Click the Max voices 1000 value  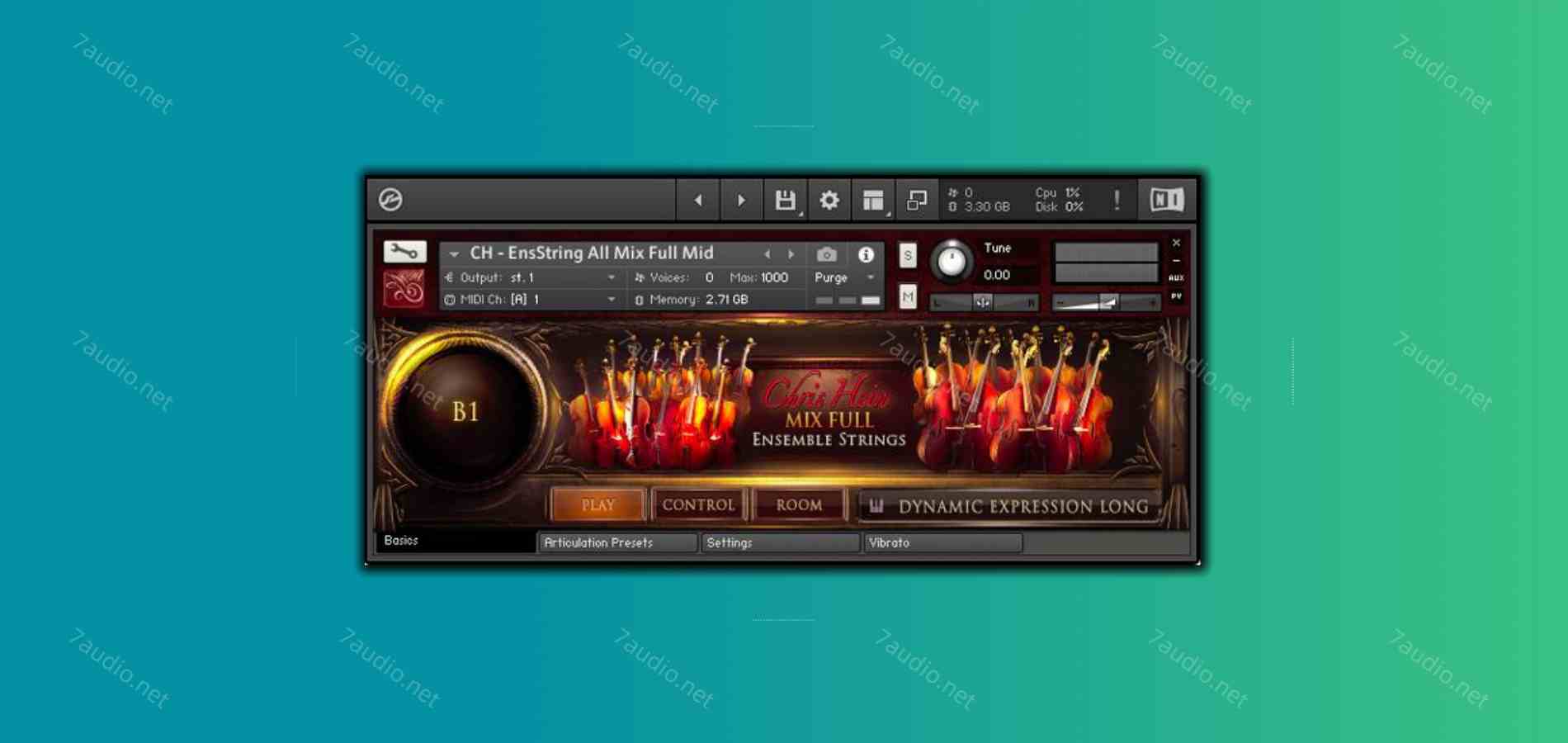(774, 277)
